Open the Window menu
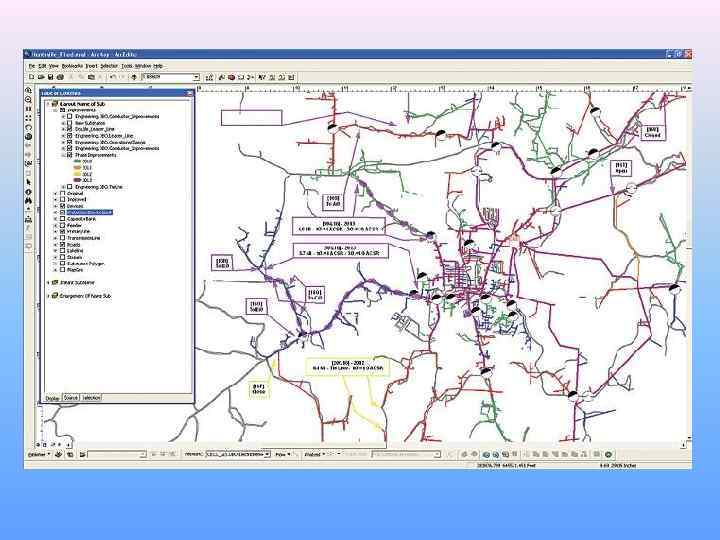This screenshot has height=540, width=720. point(143,66)
